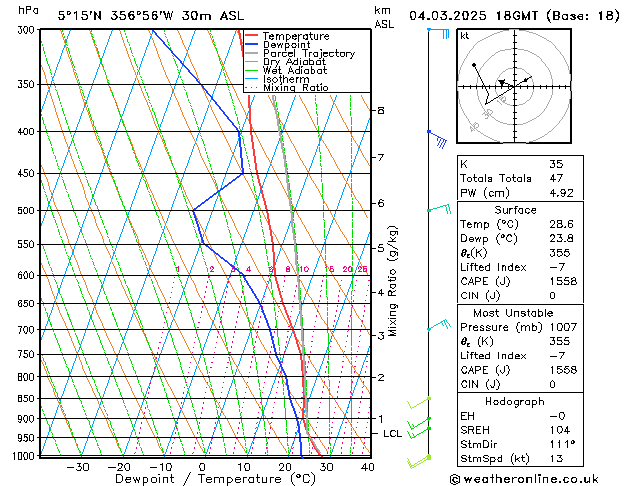Click the wind barb at 300 hPa
This screenshot has width=629, height=486.
pos(438,33)
